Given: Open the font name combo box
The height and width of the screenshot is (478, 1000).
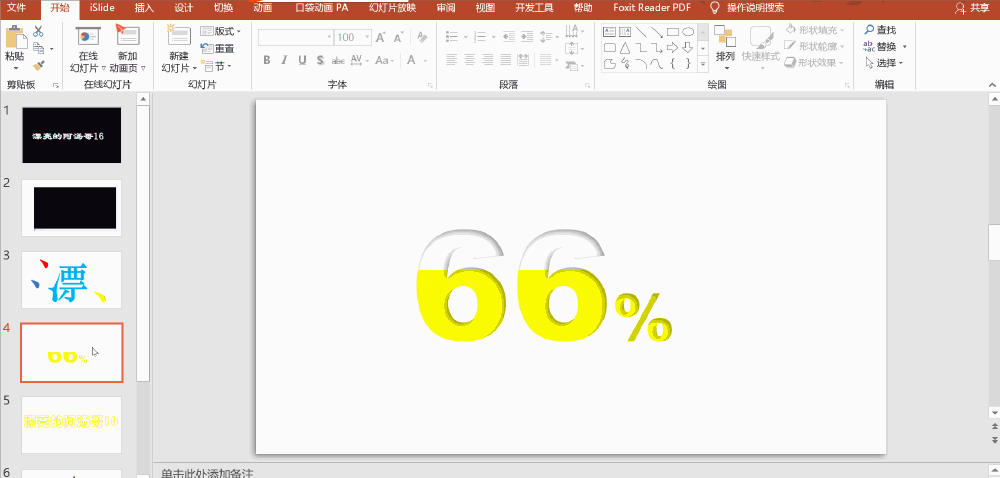Looking at the screenshot, I should (295, 37).
